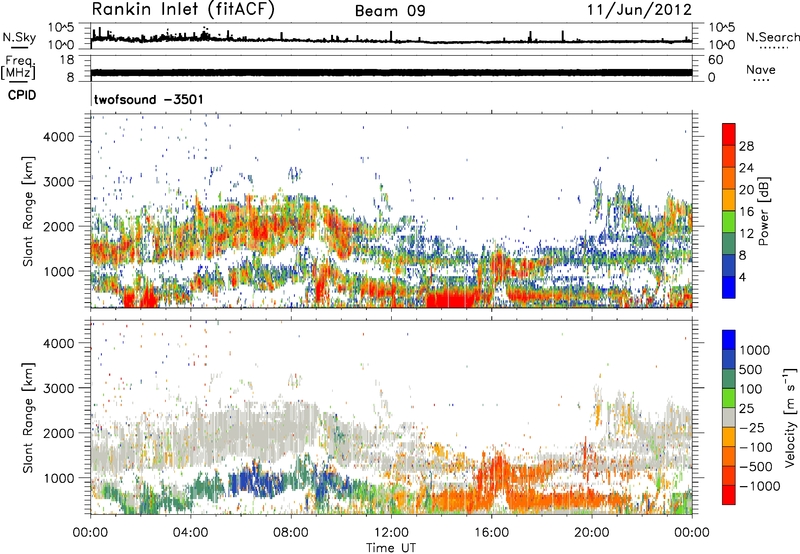Click "3000" on the velocity panel axis
Viewport: 800px width, 554px height.
[58, 388]
